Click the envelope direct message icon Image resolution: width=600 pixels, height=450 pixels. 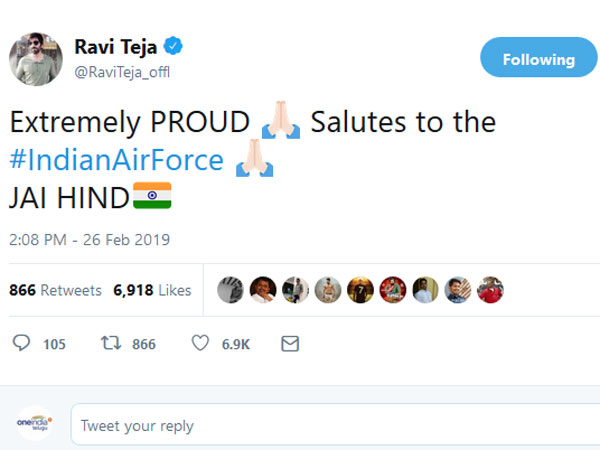coord(290,344)
